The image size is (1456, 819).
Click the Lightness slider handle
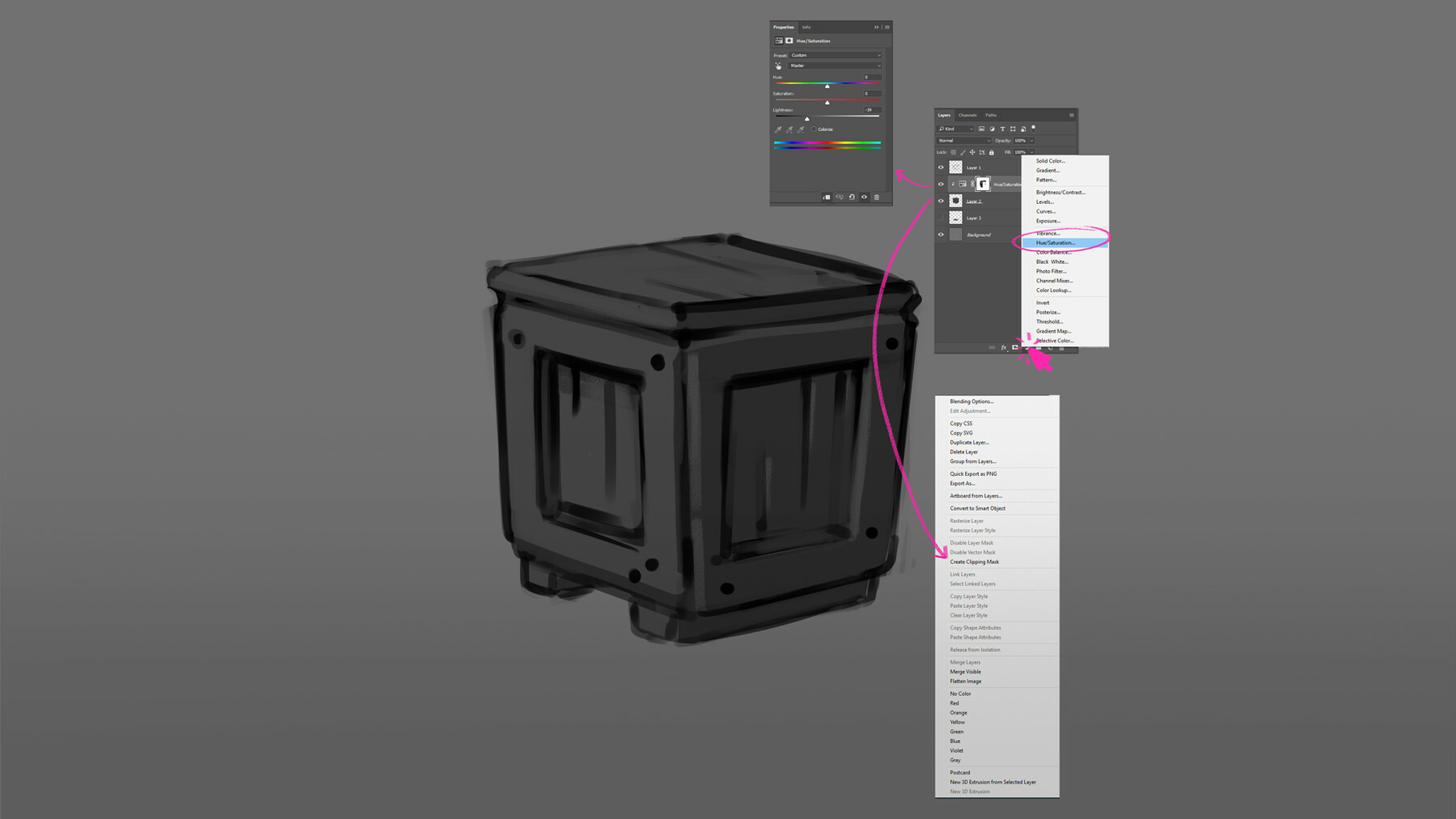(807, 118)
